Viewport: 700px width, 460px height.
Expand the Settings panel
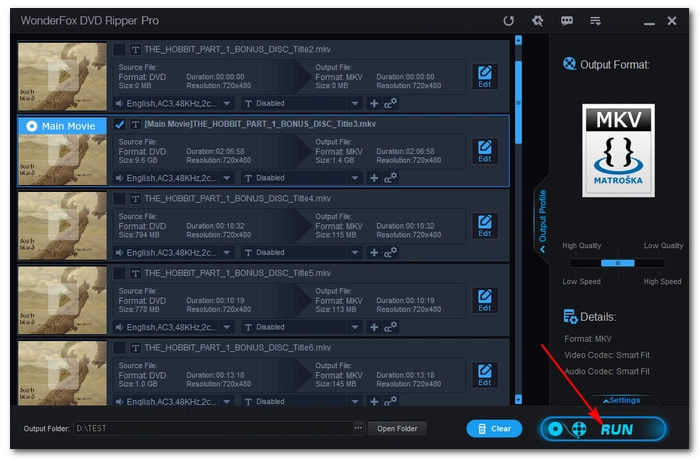pos(621,400)
